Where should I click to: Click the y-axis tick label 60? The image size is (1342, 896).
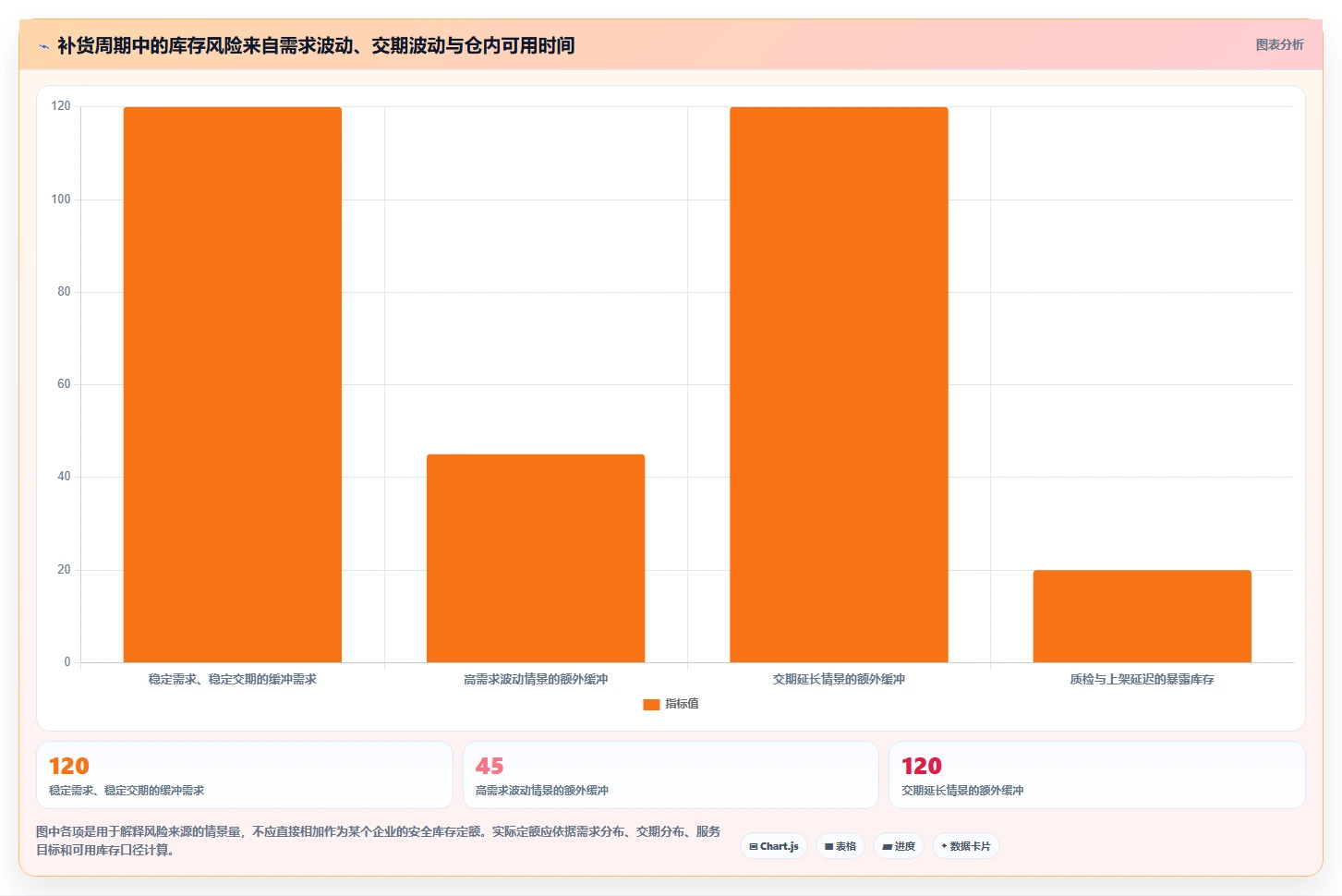64,384
